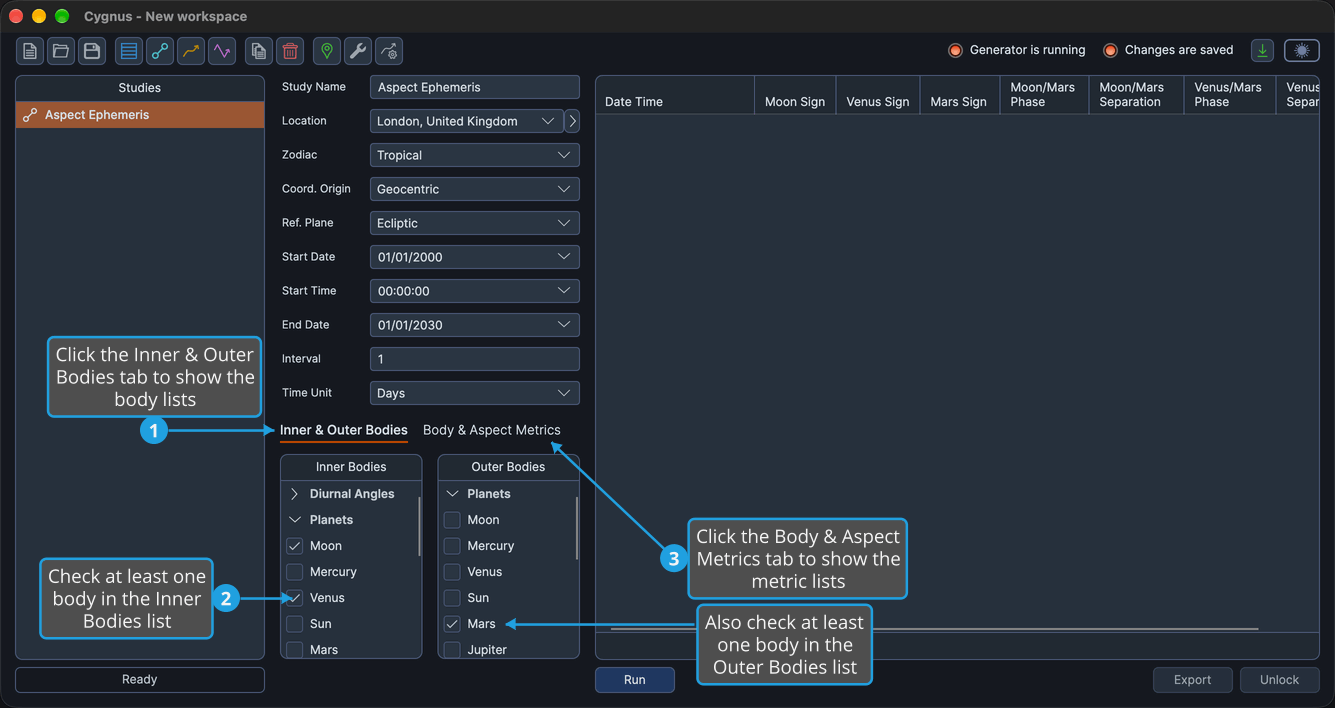Viewport: 1335px width, 708px height.
Task: Click the chart-with-gear toolbar icon
Action: coord(389,51)
